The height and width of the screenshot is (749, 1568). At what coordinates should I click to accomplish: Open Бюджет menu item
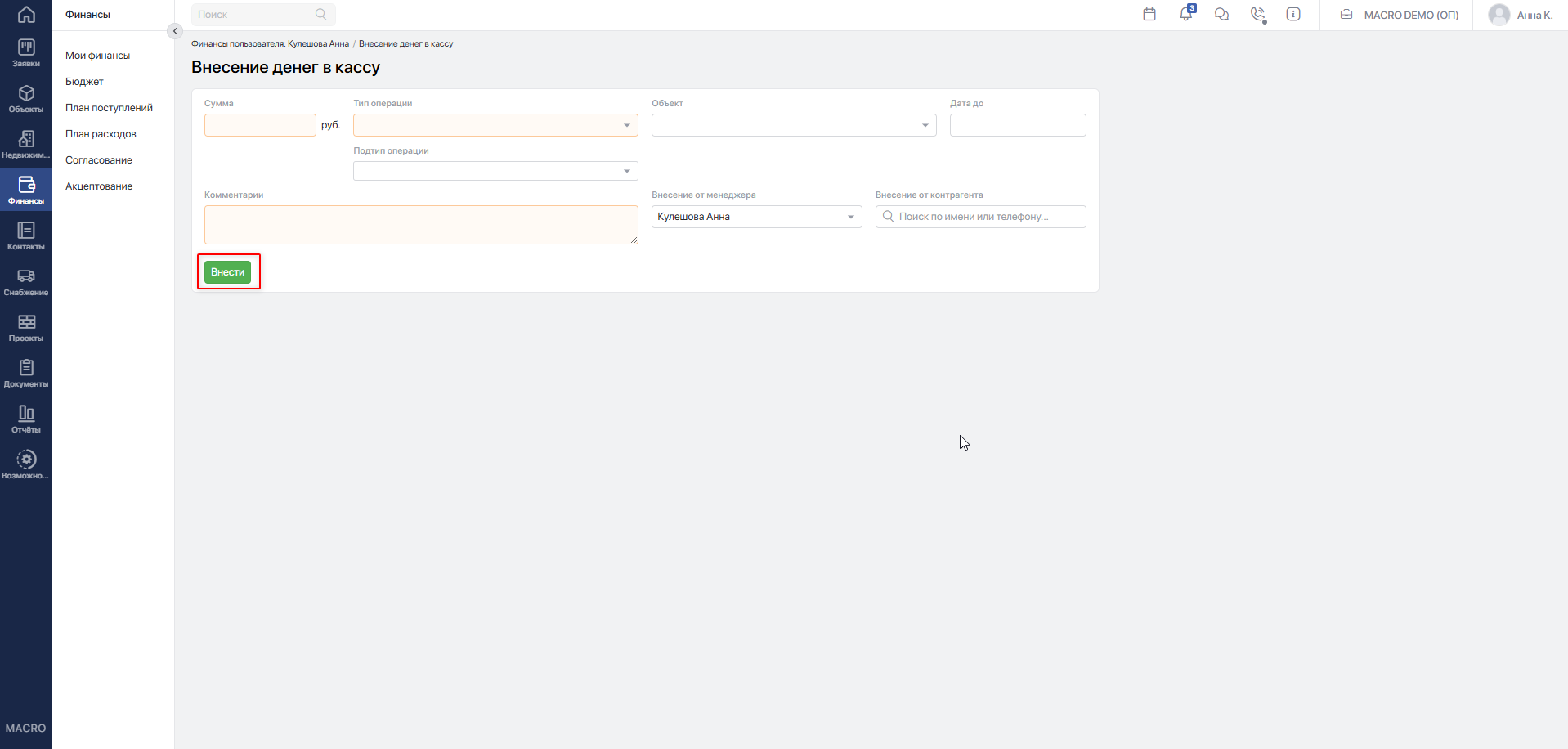click(x=84, y=82)
